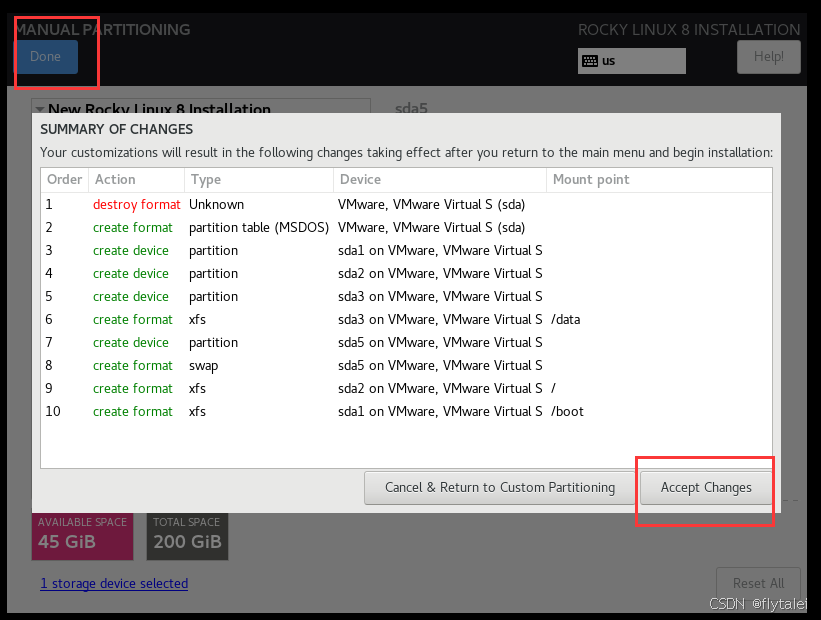This screenshot has height=620, width=821.
Task: Click the AVAILABLE SPACE 45 GiB box
Action: click(x=82, y=536)
